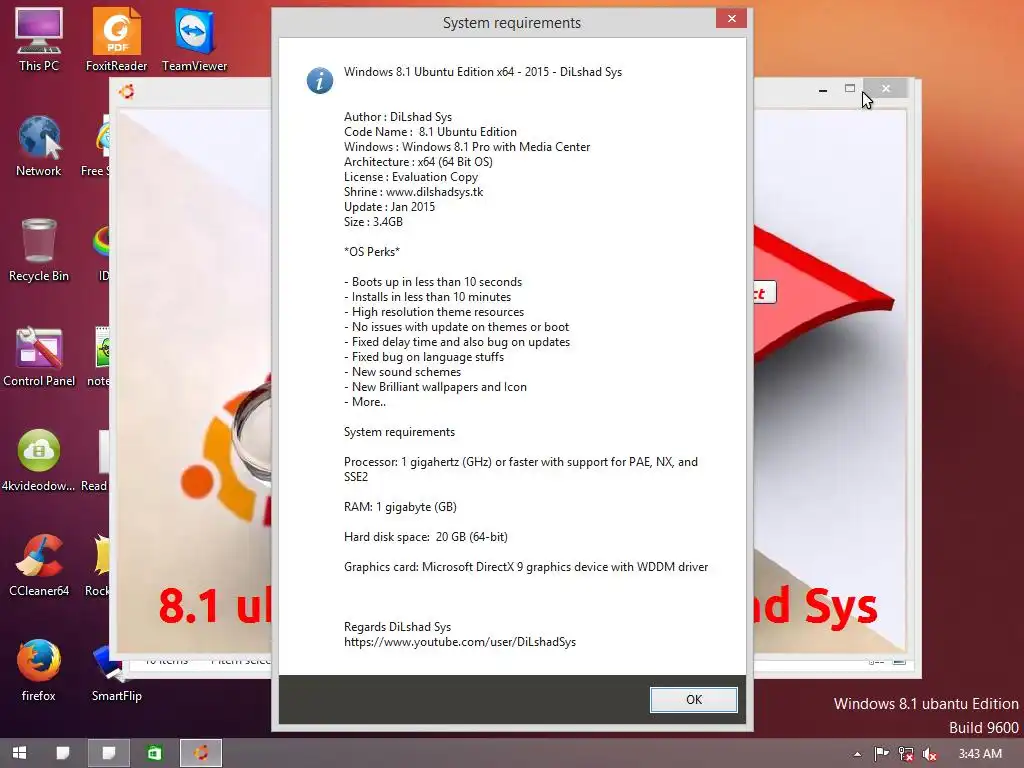The height and width of the screenshot is (768, 1024).
Task: Open the network tray icon
Action: pos(906,754)
